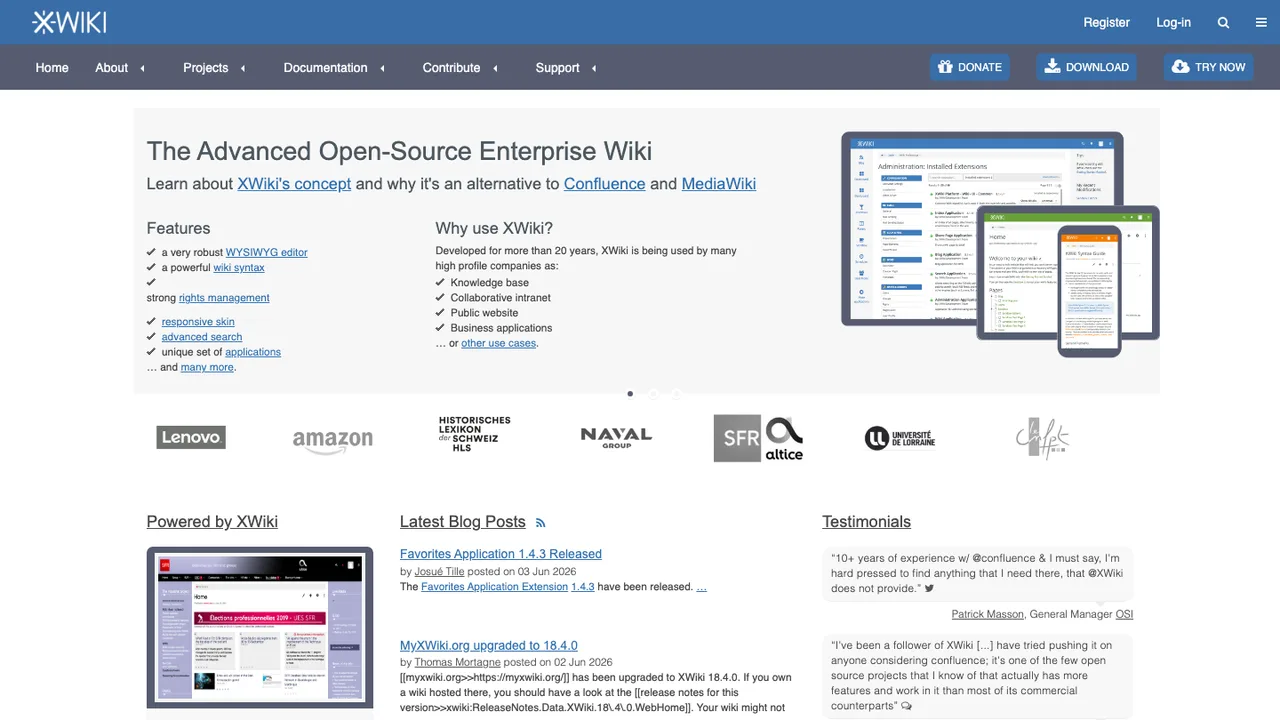Open the About menu item

point(111,68)
